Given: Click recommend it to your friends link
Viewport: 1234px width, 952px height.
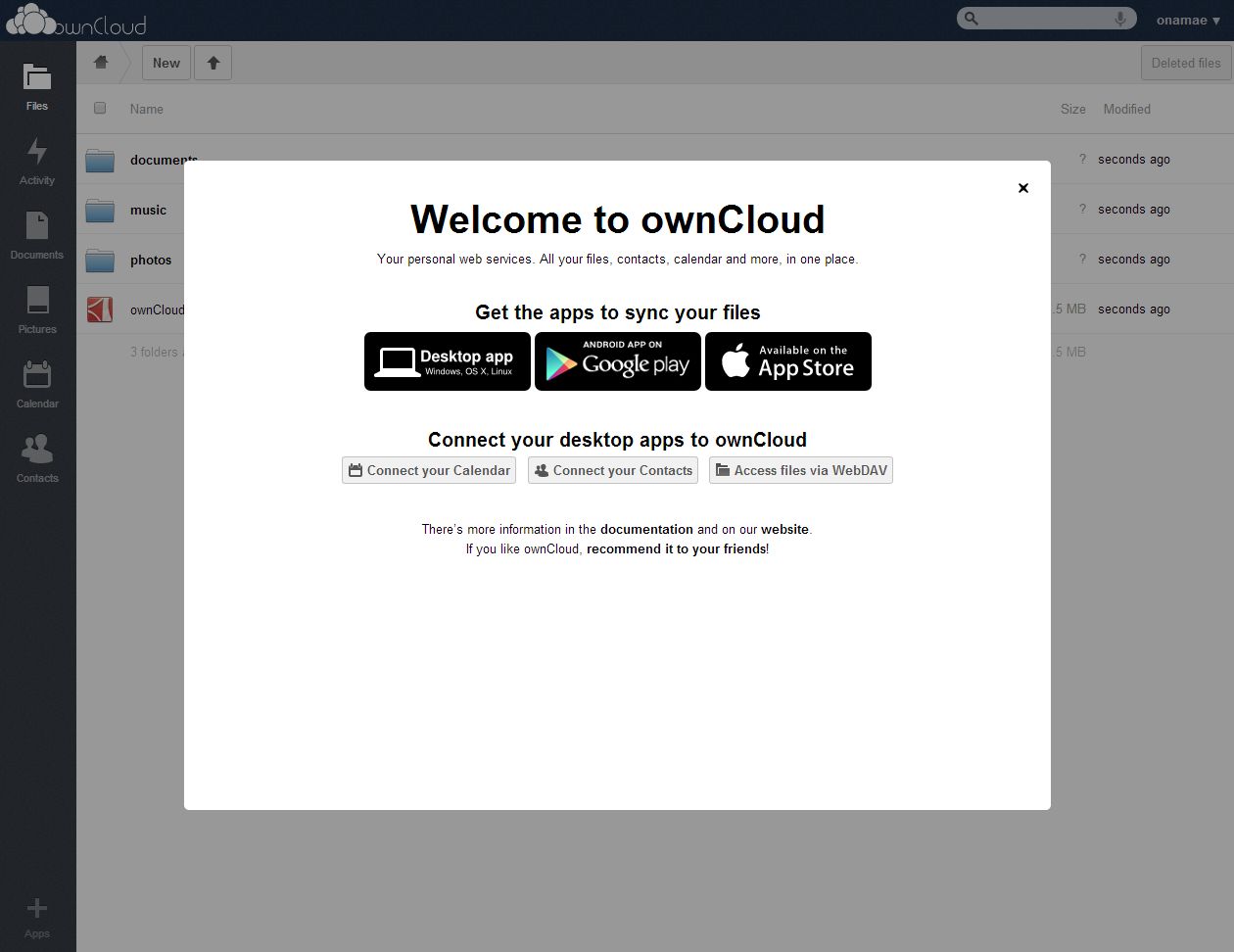Looking at the screenshot, I should point(676,548).
